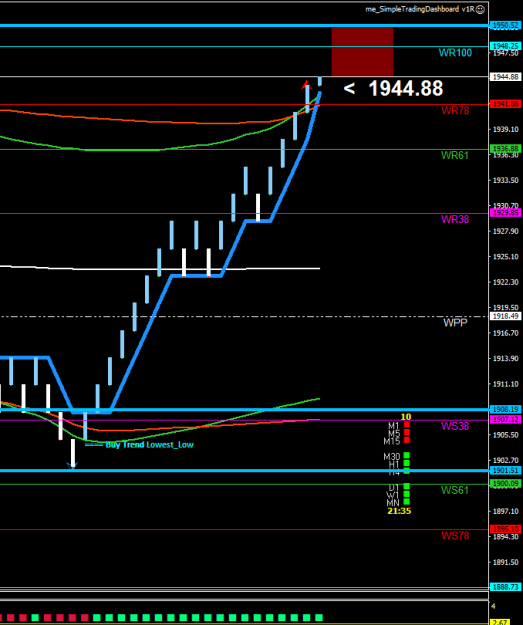Screen dimensions: 523x625
Task: Select the dark red rectangle zone
Action: point(362,51)
